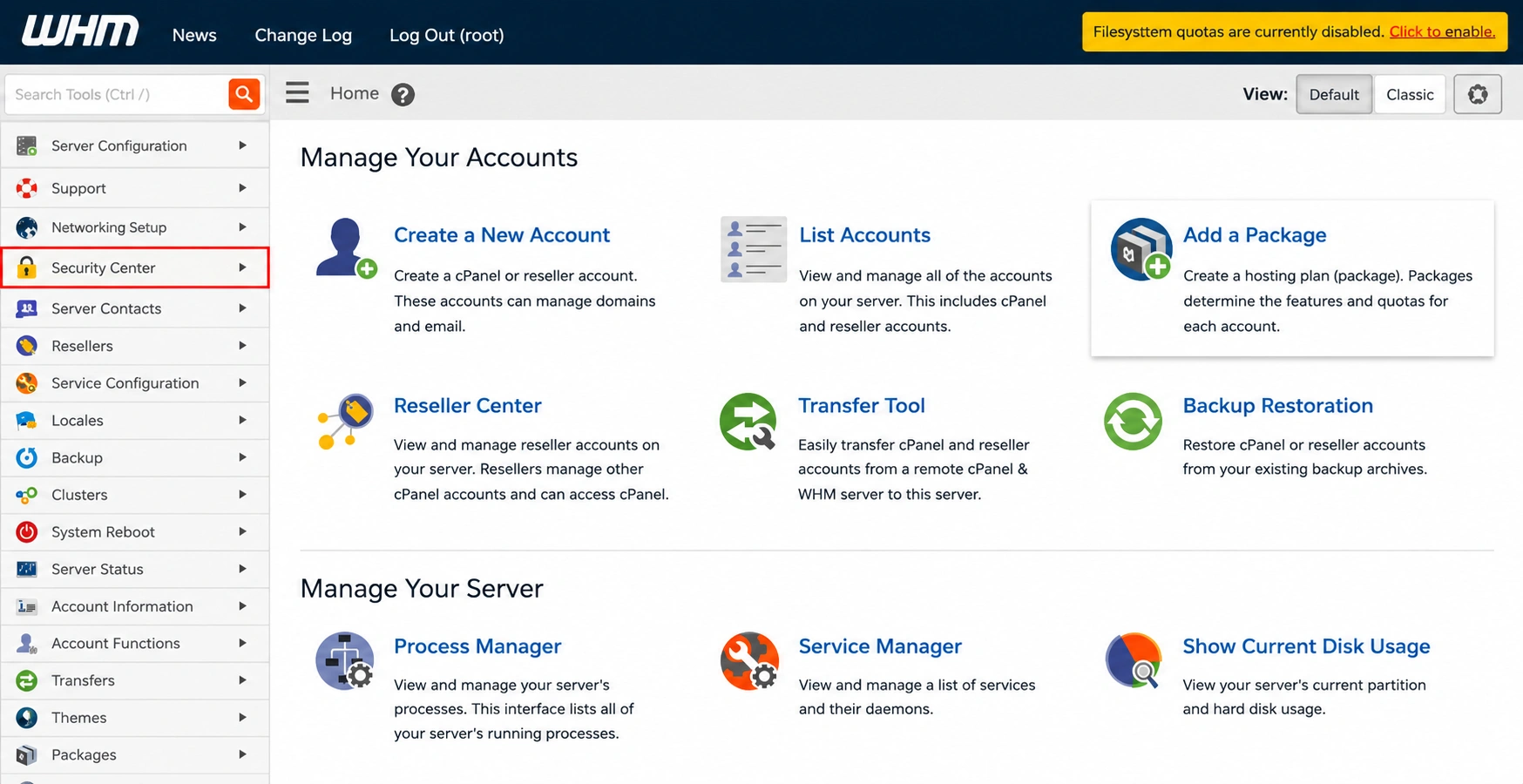Expand the Backup section arrow
This screenshot has height=784, width=1523.
pyautogui.click(x=242, y=457)
